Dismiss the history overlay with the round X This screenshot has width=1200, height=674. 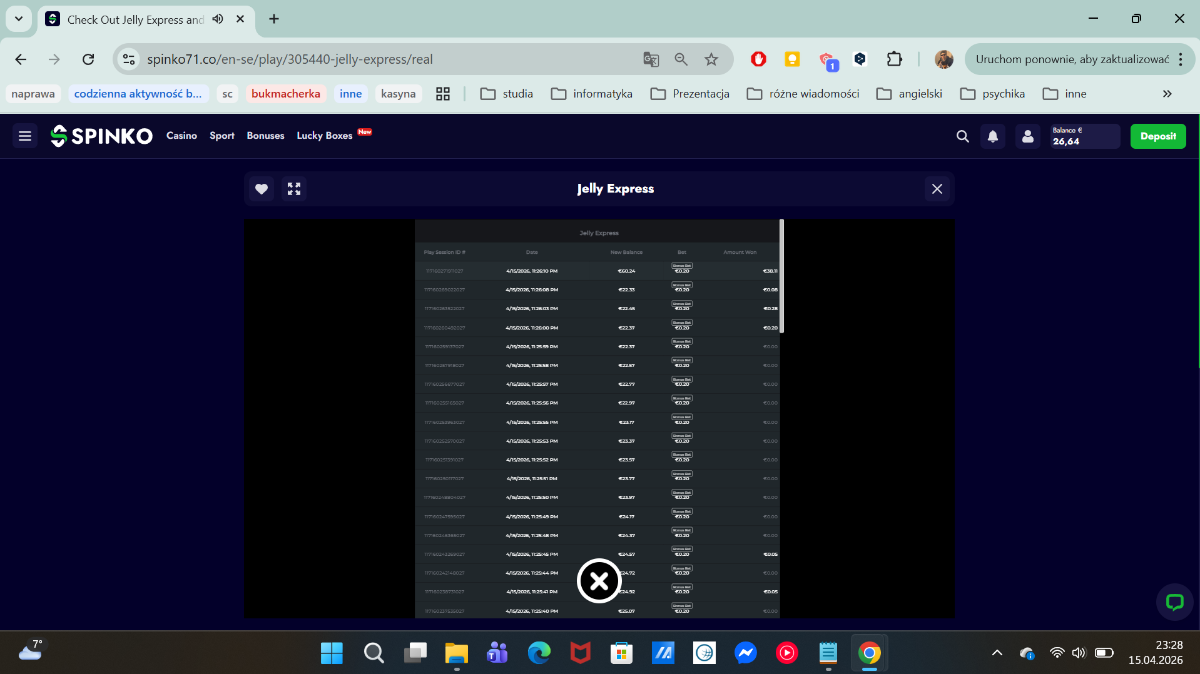point(598,581)
